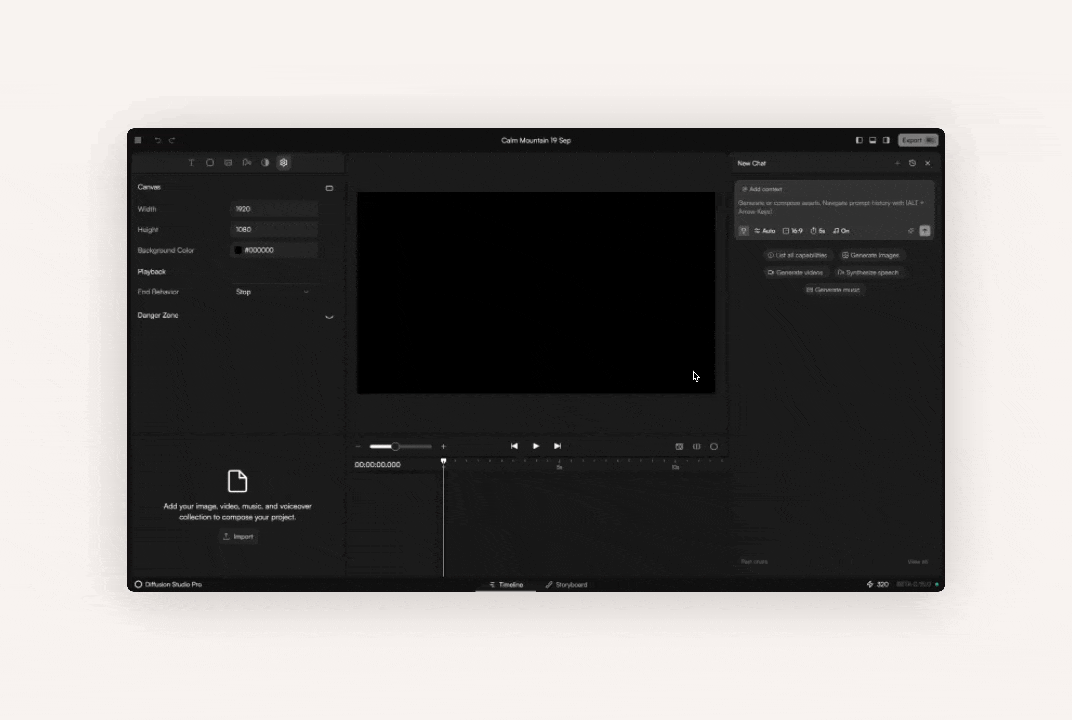This screenshot has height=720, width=1072.
Task: Open the Settings panel via the gear icon
Action: 284,163
